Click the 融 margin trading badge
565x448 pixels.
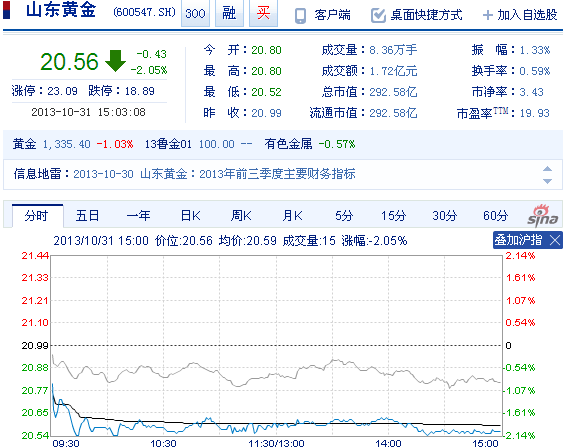coord(229,13)
